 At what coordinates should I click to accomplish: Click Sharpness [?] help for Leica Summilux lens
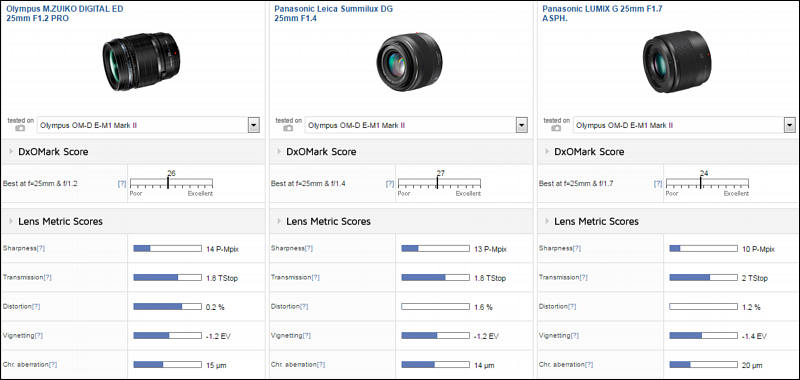(x=309, y=248)
